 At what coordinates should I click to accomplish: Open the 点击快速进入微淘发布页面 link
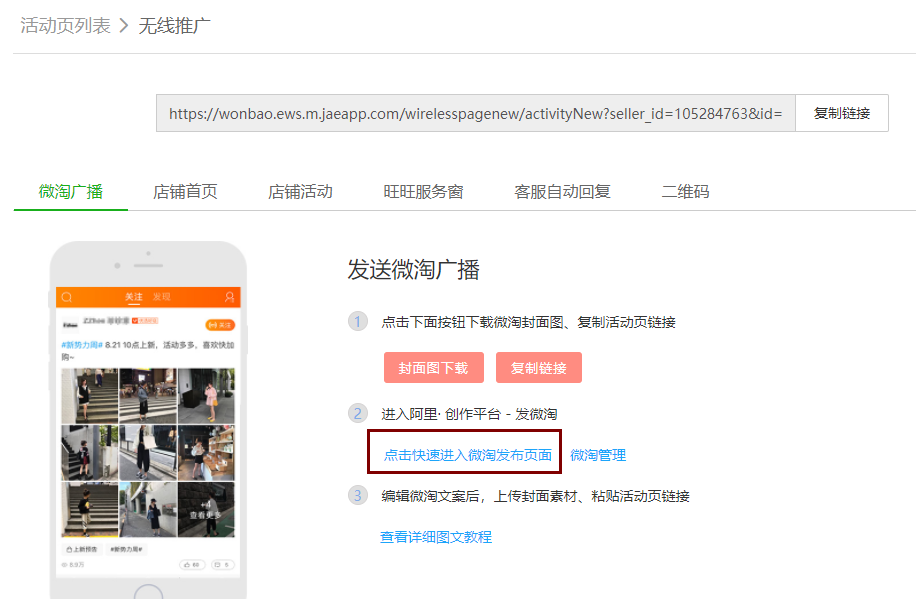click(467, 455)
